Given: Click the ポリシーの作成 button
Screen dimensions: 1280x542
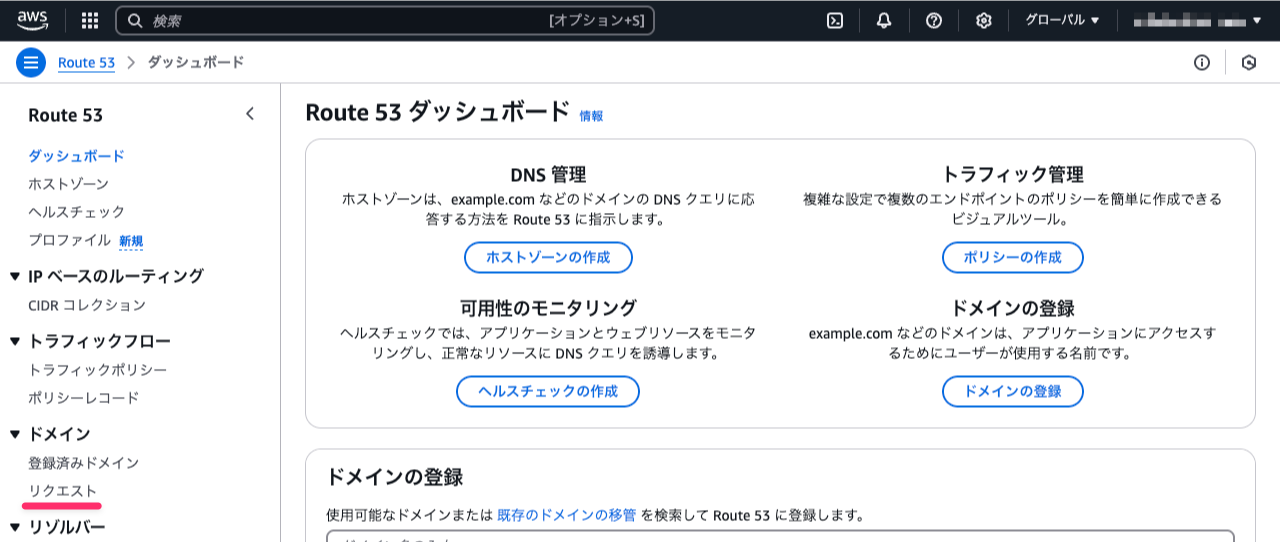Looking at the screenshot, I should pos(1013,257).
